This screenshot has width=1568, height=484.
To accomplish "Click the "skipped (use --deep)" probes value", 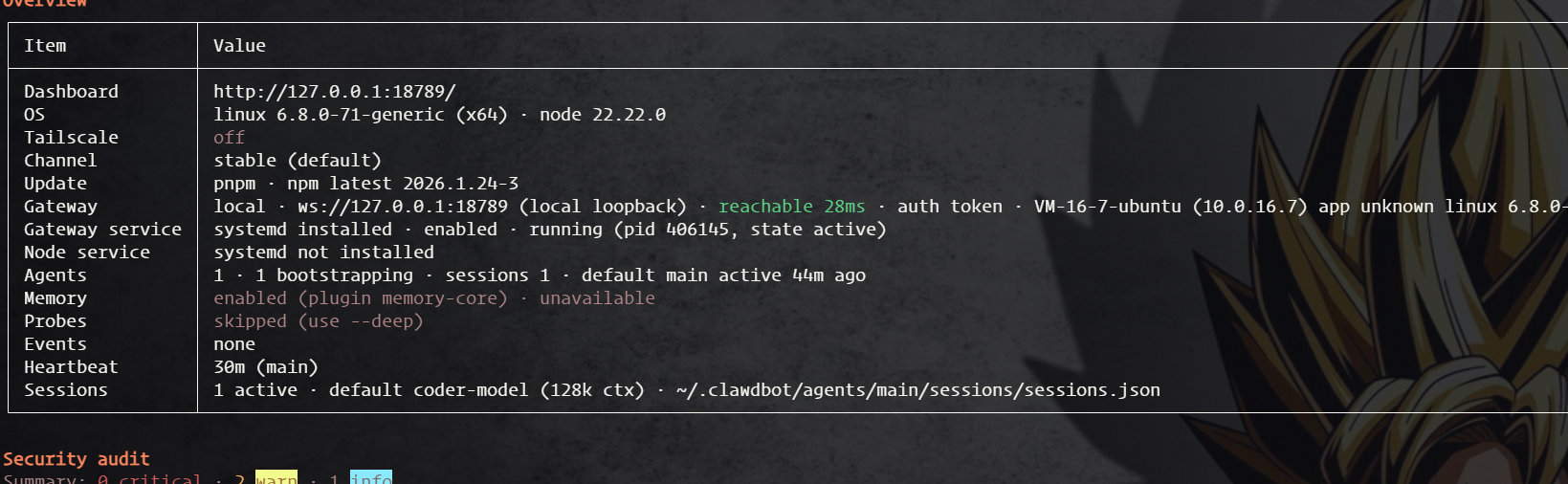I will [x=318, y=321].
